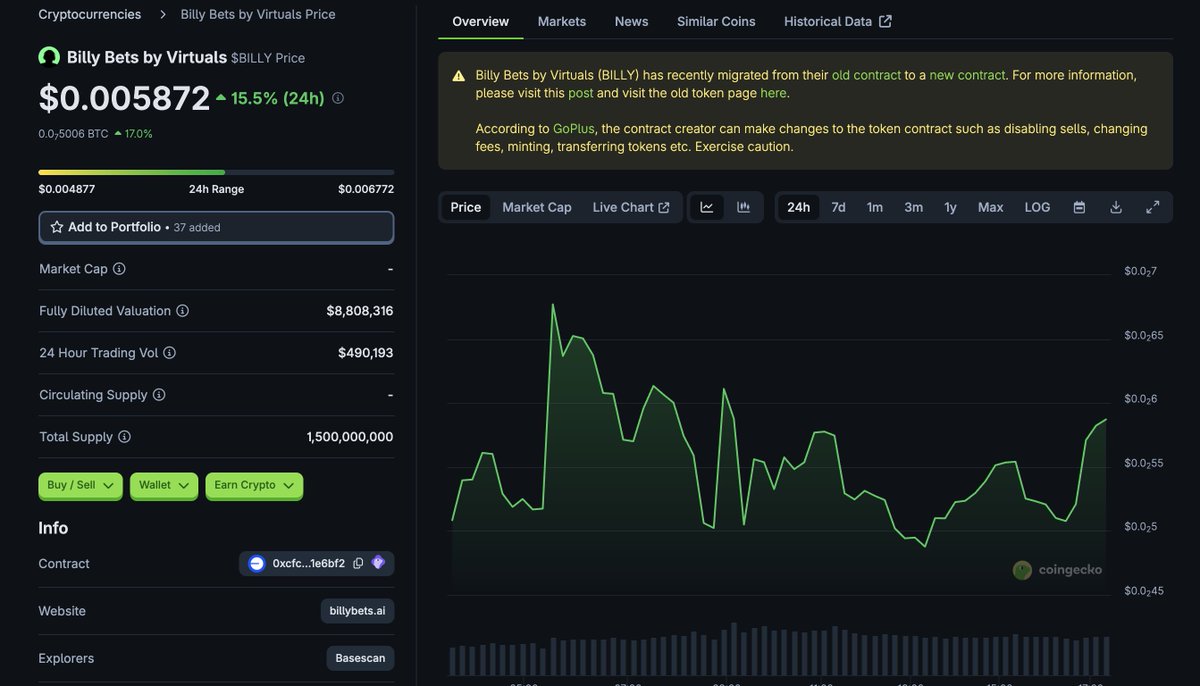The height and width of the screenshot is (686, 1200).
Task: Open the Similar Coins tab
Action: (x=716, y=21)
